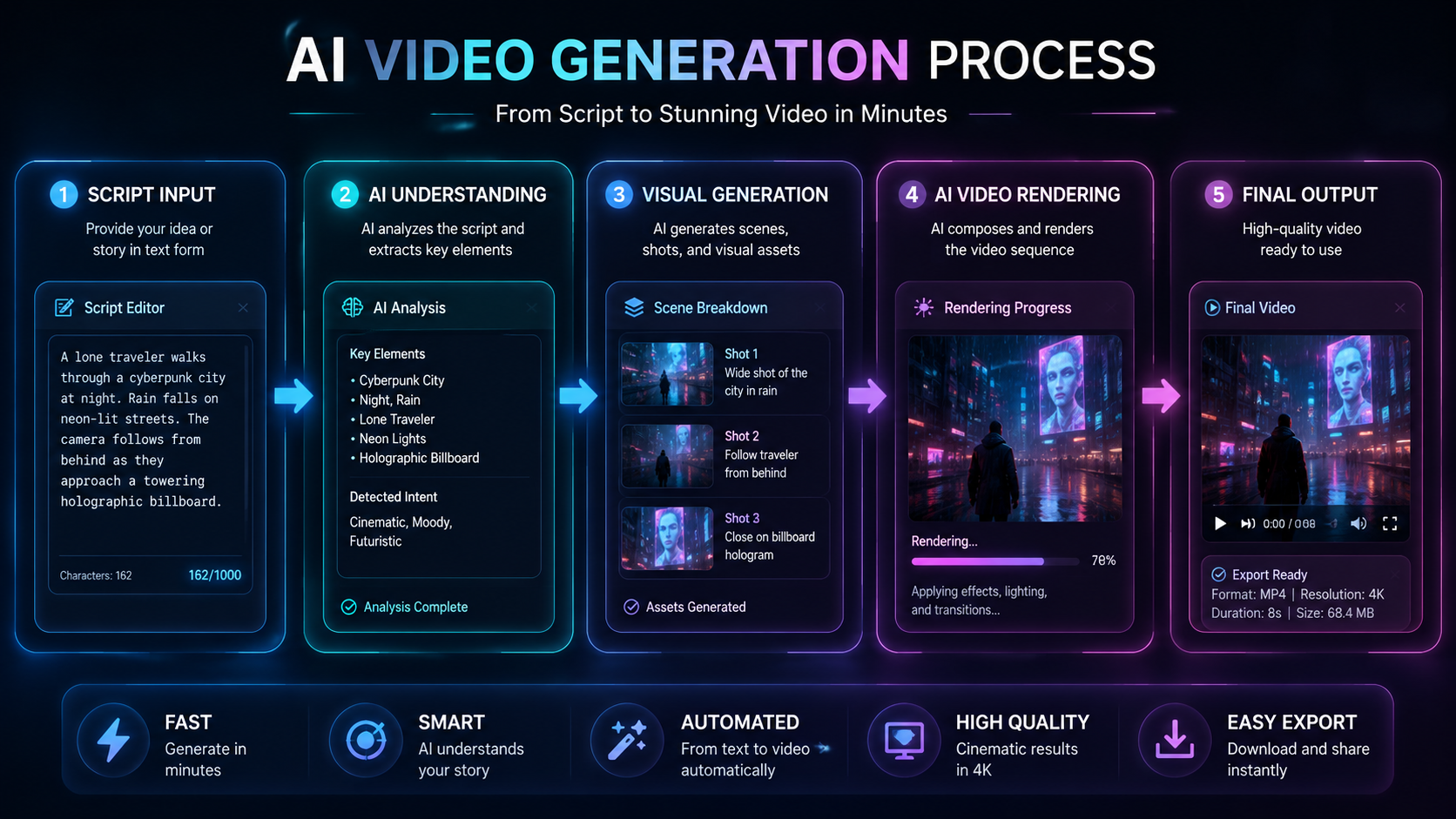Screen dimensions: 1456x819
Task: Play the Final Video
Action: 1220,523
